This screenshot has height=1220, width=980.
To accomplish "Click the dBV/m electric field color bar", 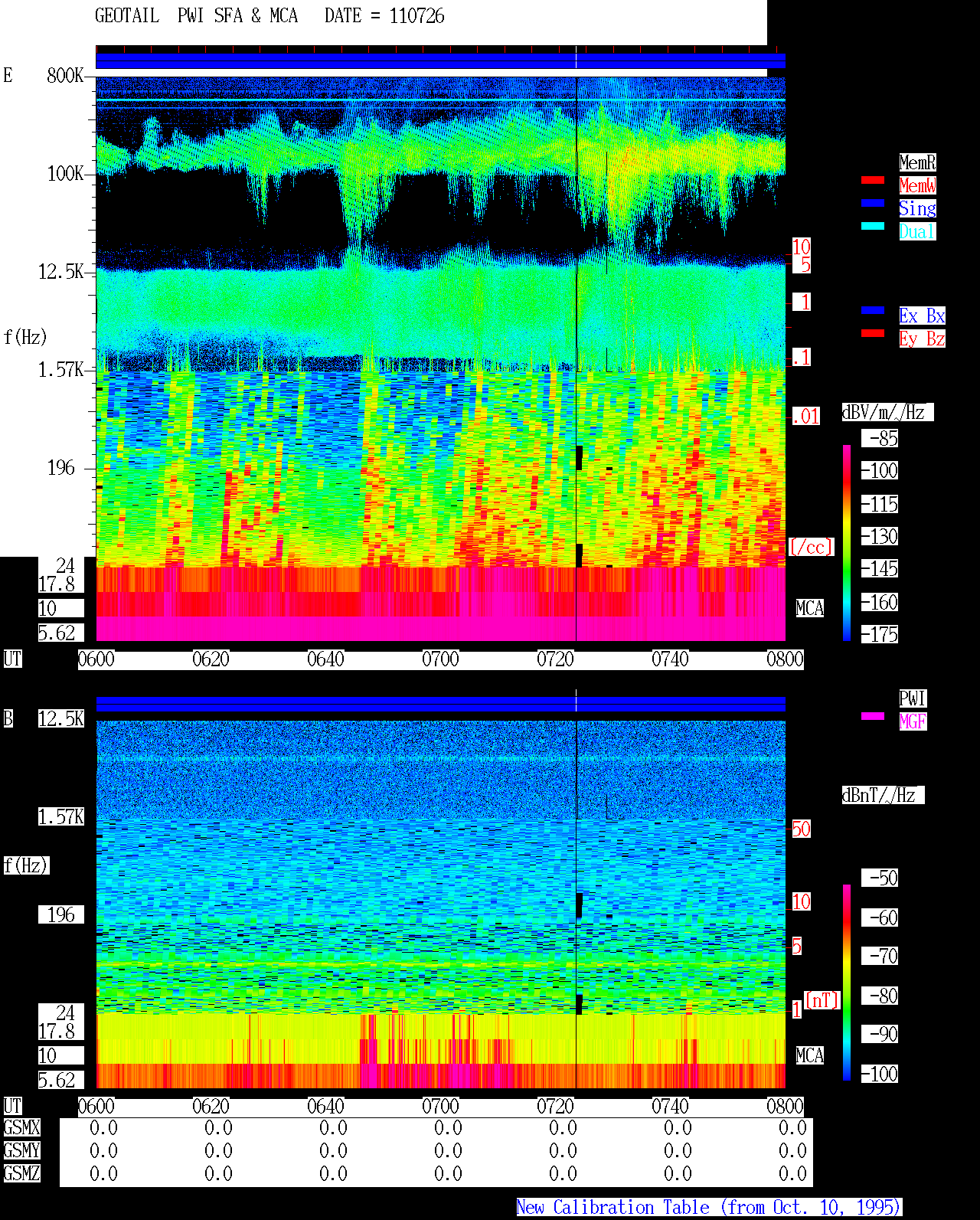I will (847, 542).
